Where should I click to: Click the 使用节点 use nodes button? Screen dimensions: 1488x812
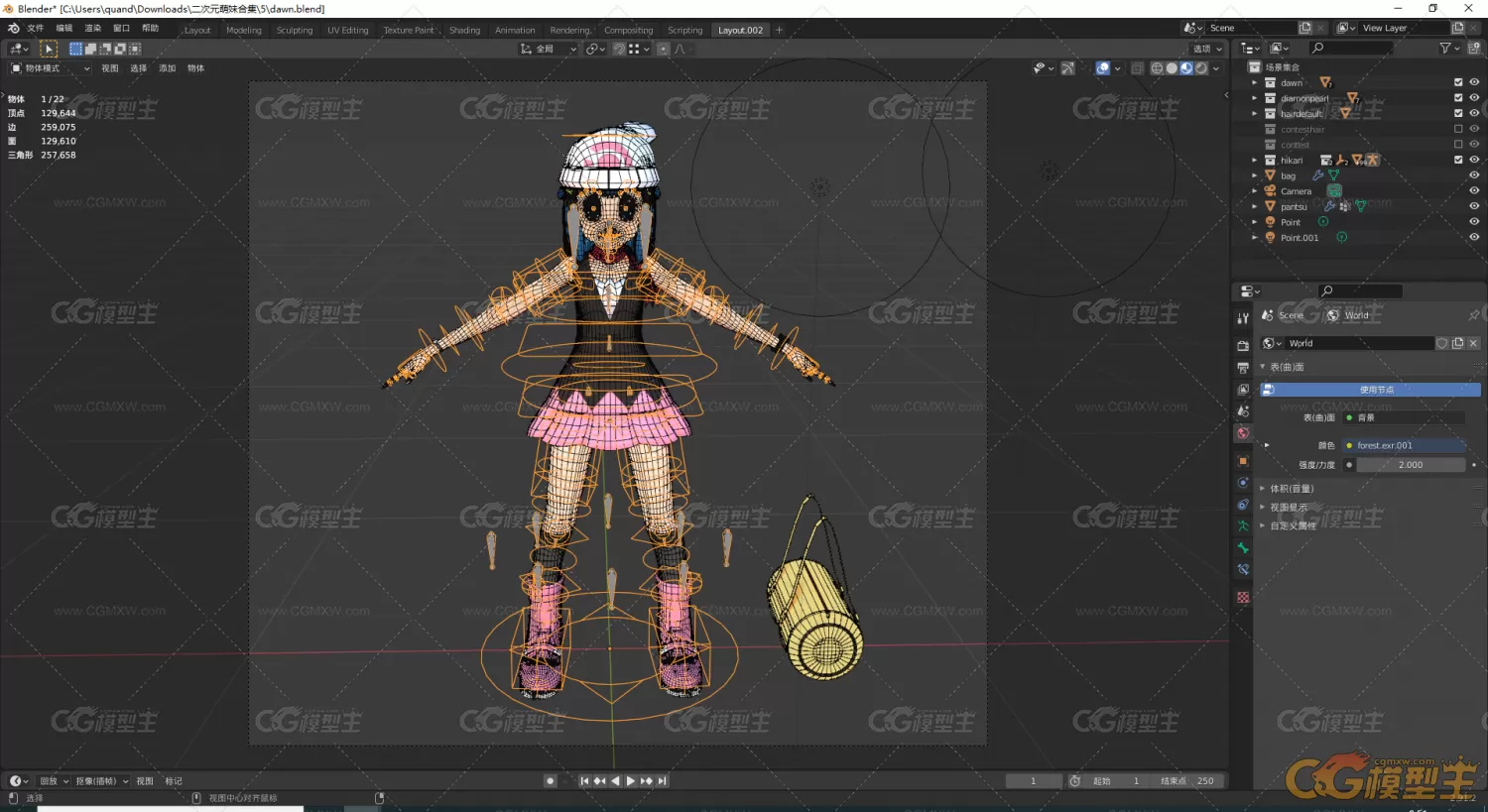pyautogui.click(x=1371, y=390)
